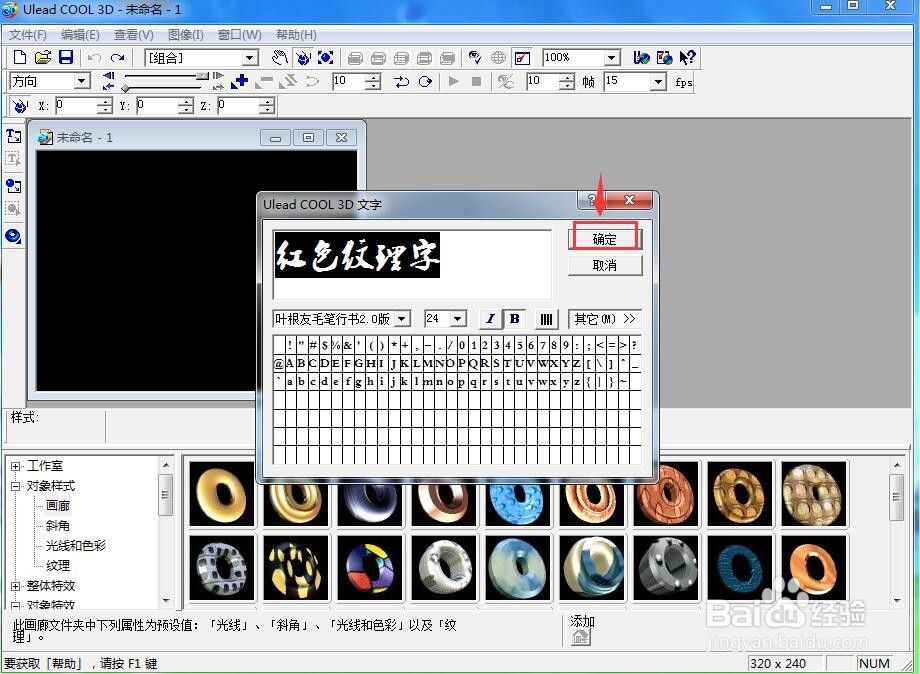The width and height of the screenshot is (920, 674).
Task: Confirm text with the 确定 button
Action: pyautogui.click(x=604, y=239)
